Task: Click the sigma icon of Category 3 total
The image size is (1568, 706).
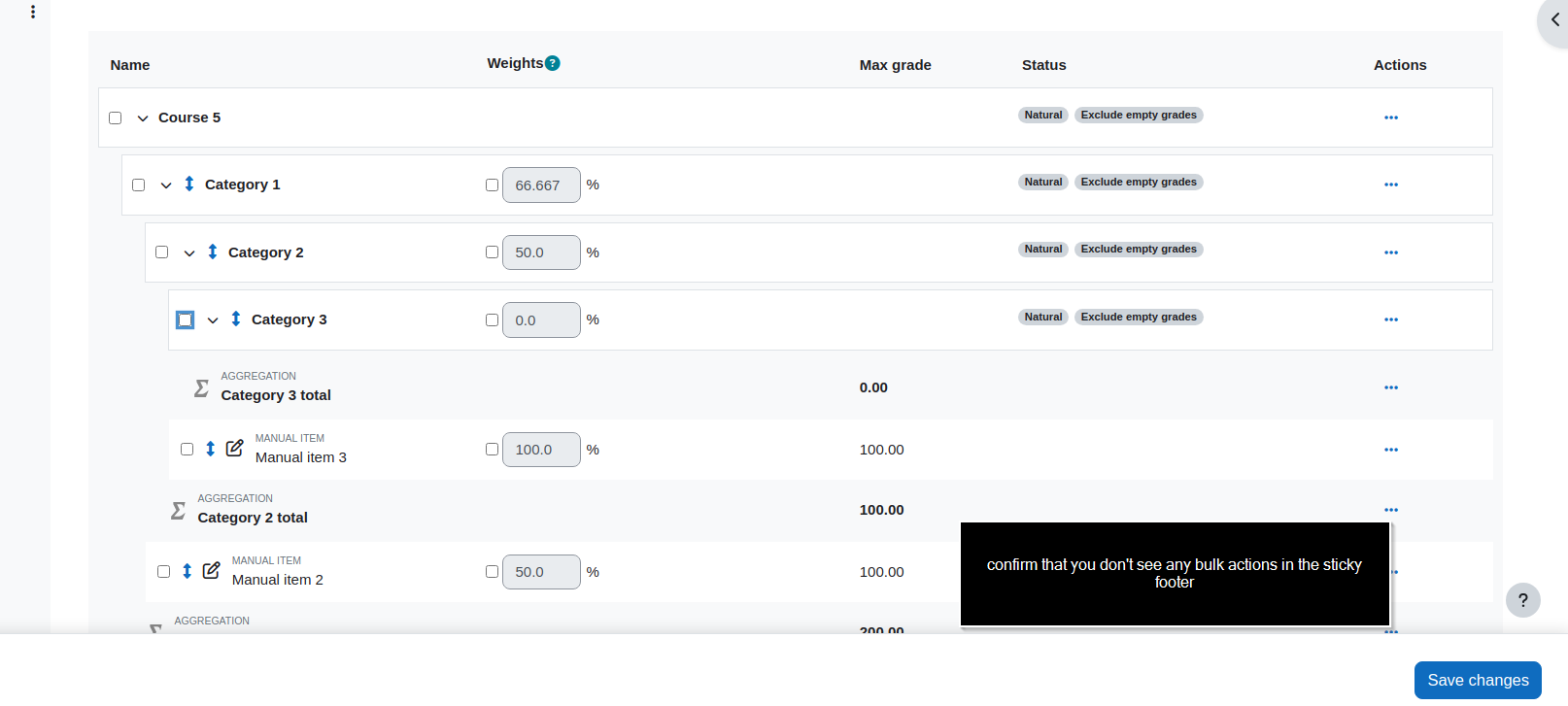Action: coord(201,388)
